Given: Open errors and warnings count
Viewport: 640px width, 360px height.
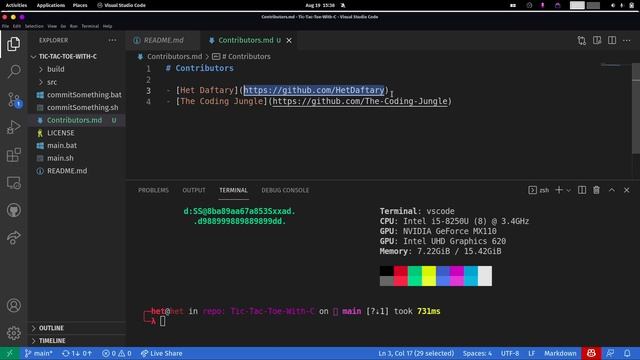Looking at the screenshot, I should (x=116, y=353).
